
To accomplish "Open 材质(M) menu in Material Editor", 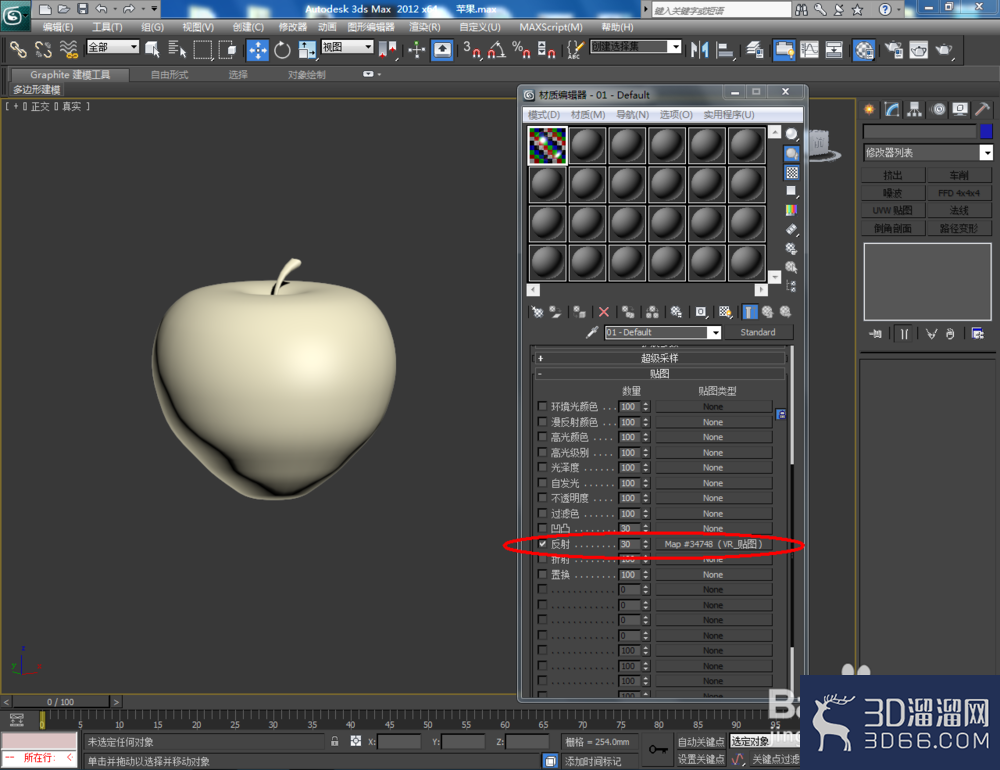I will pyautogui.click(x=588, y=115).
